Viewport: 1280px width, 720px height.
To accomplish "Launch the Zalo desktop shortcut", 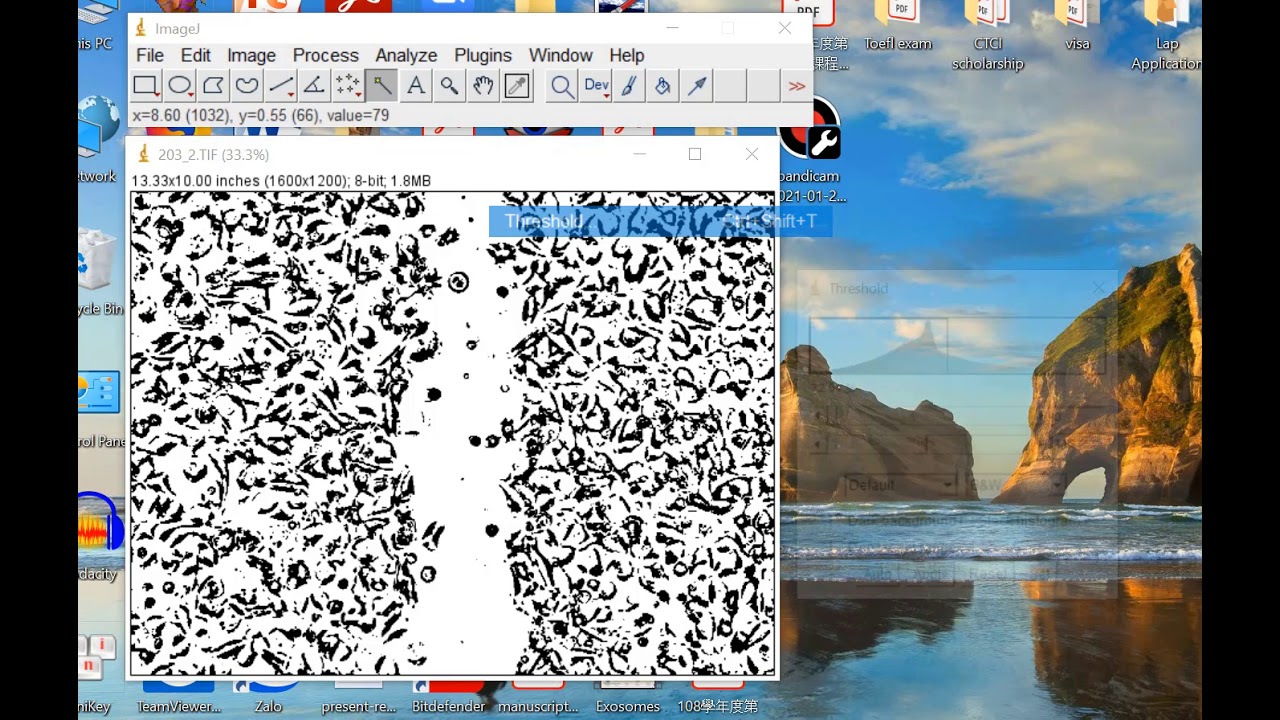I will (x=268, y=697).
